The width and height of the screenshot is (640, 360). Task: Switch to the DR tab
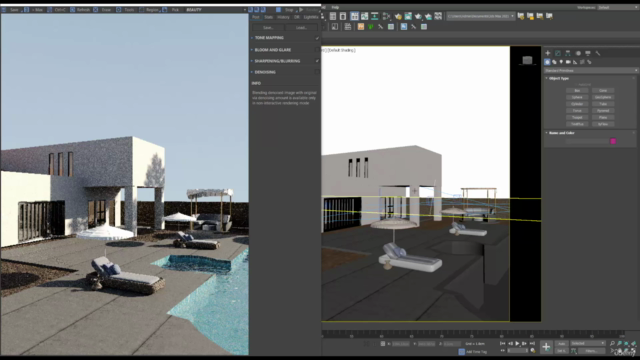[x=297, y=17]
